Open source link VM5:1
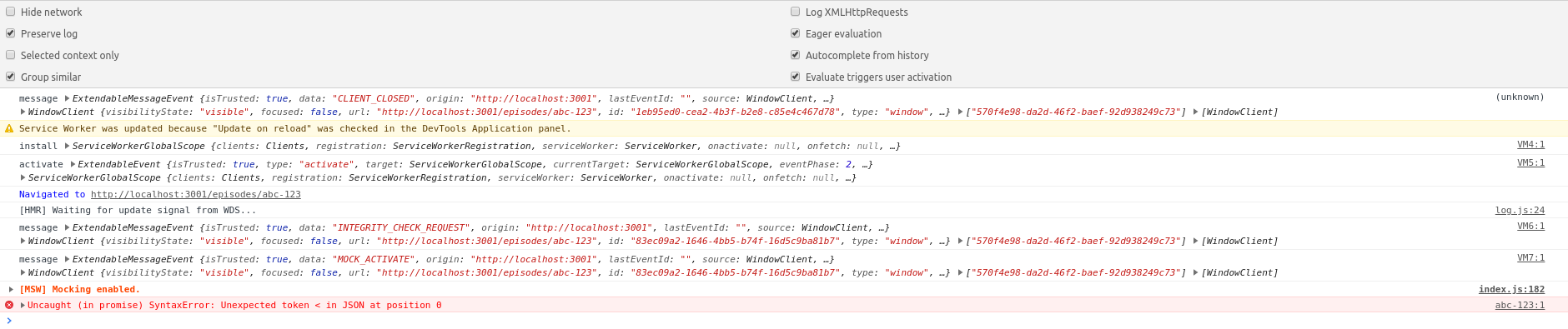 click(1530, 162)
